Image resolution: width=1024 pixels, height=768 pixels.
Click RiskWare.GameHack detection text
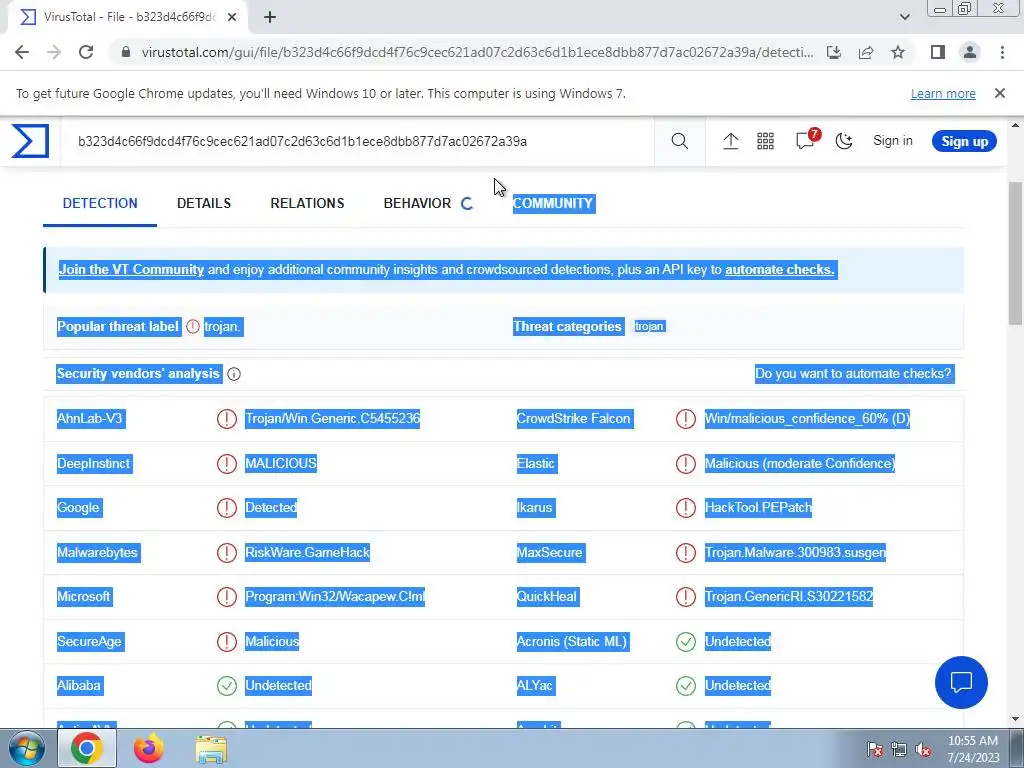308,552
